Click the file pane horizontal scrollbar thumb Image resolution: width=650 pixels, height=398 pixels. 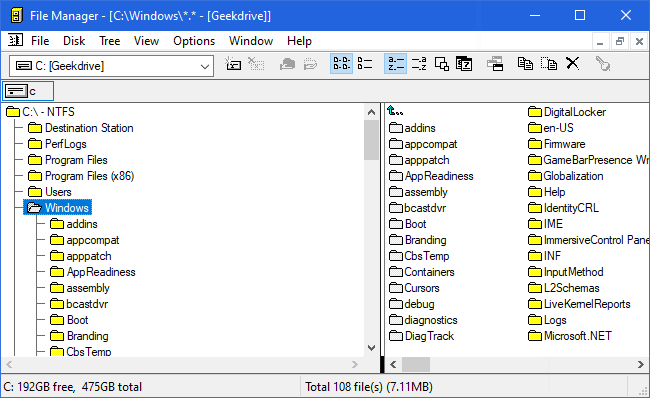click(416, 364)
